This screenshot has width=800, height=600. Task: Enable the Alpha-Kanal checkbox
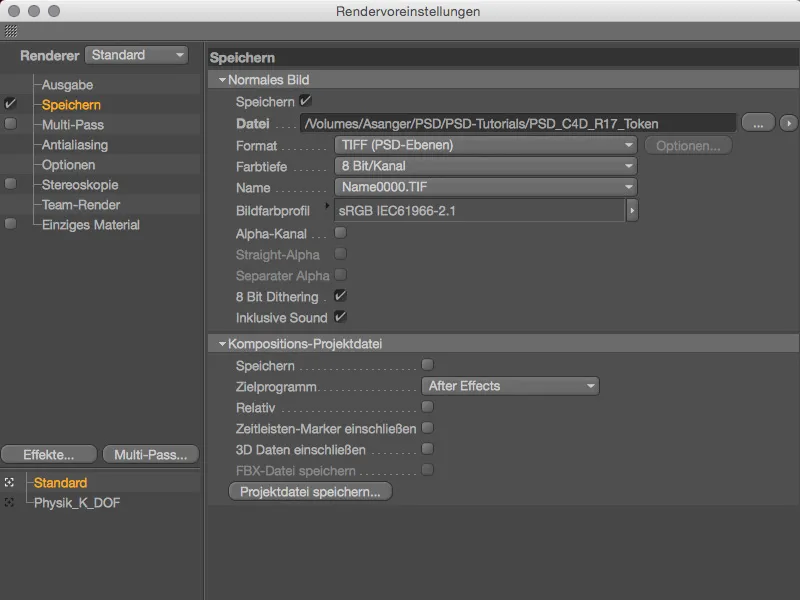pos(340,233)
